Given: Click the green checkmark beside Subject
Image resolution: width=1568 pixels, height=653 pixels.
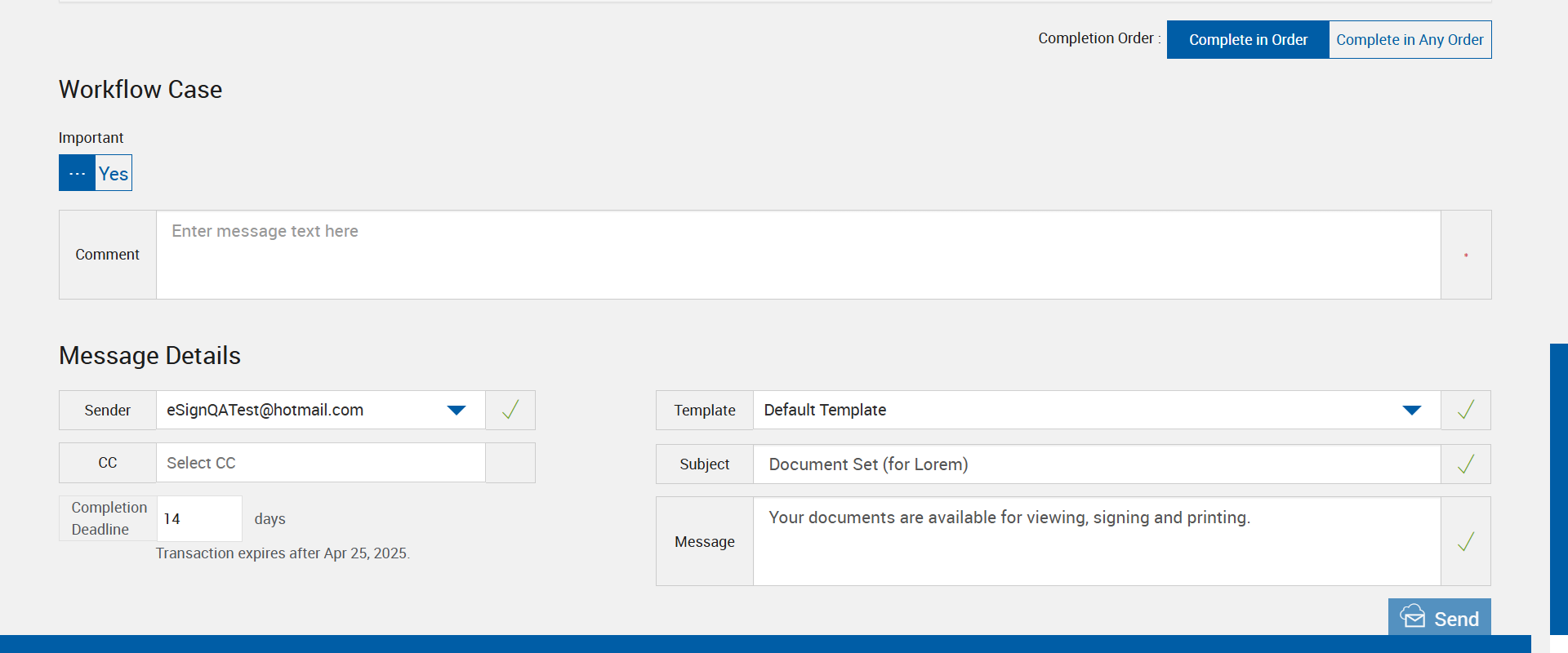Looking at the screenshot, I should (x=1466, y=464).
